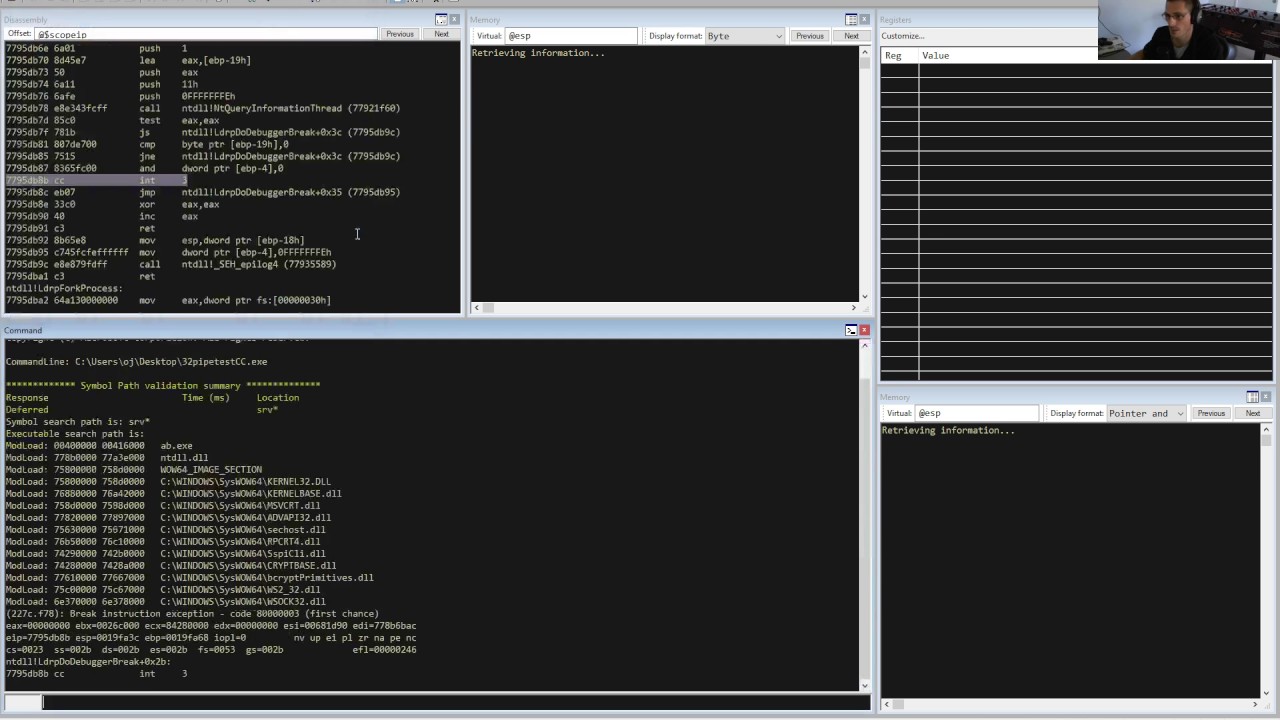The width and height of the screenshot is (1280, 720).
Task: Open the Disassembly window options icon
Action: (x=441, y=20)
